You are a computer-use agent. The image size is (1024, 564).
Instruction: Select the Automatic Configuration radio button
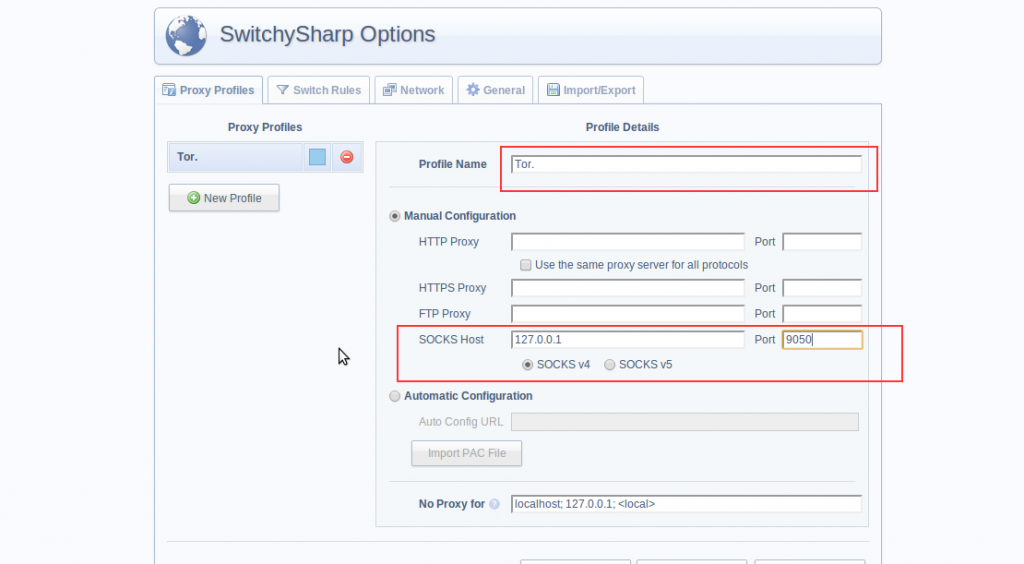click(394, 396)
